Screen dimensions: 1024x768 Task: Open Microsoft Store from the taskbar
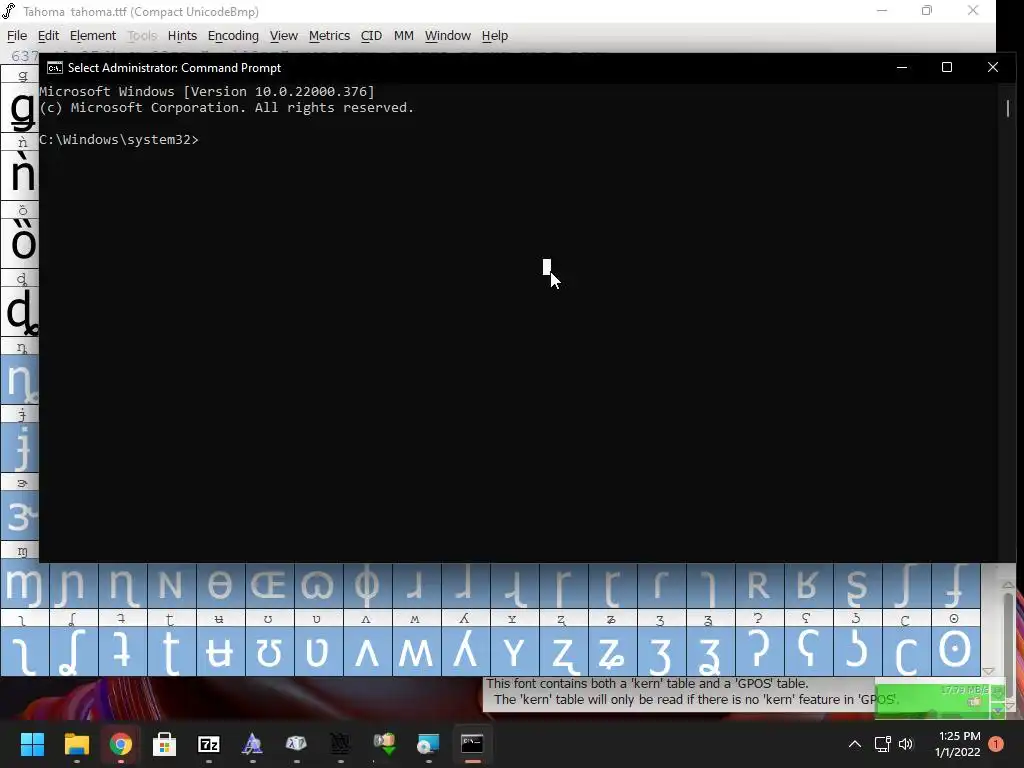click(165, 744)
